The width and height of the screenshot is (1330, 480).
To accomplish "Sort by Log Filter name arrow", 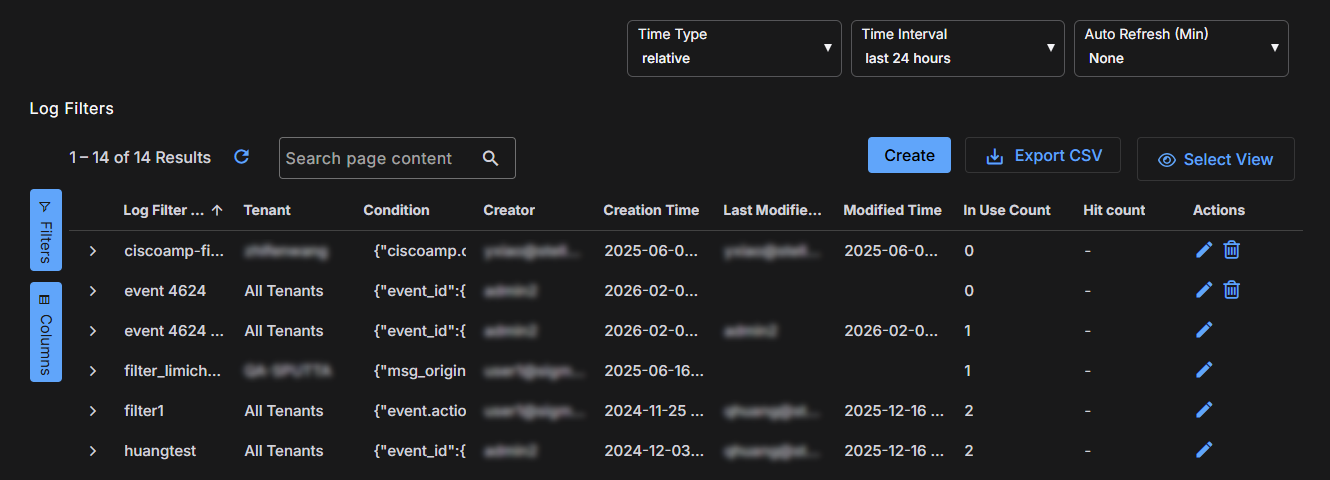I will click(x=217, y=210).
